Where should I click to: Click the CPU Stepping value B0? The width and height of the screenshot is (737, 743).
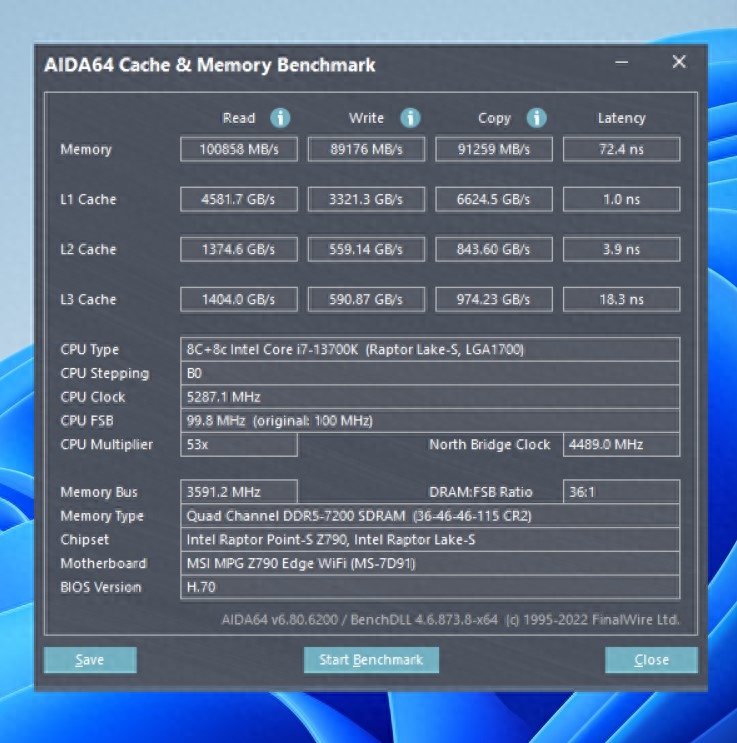[430, 373]
